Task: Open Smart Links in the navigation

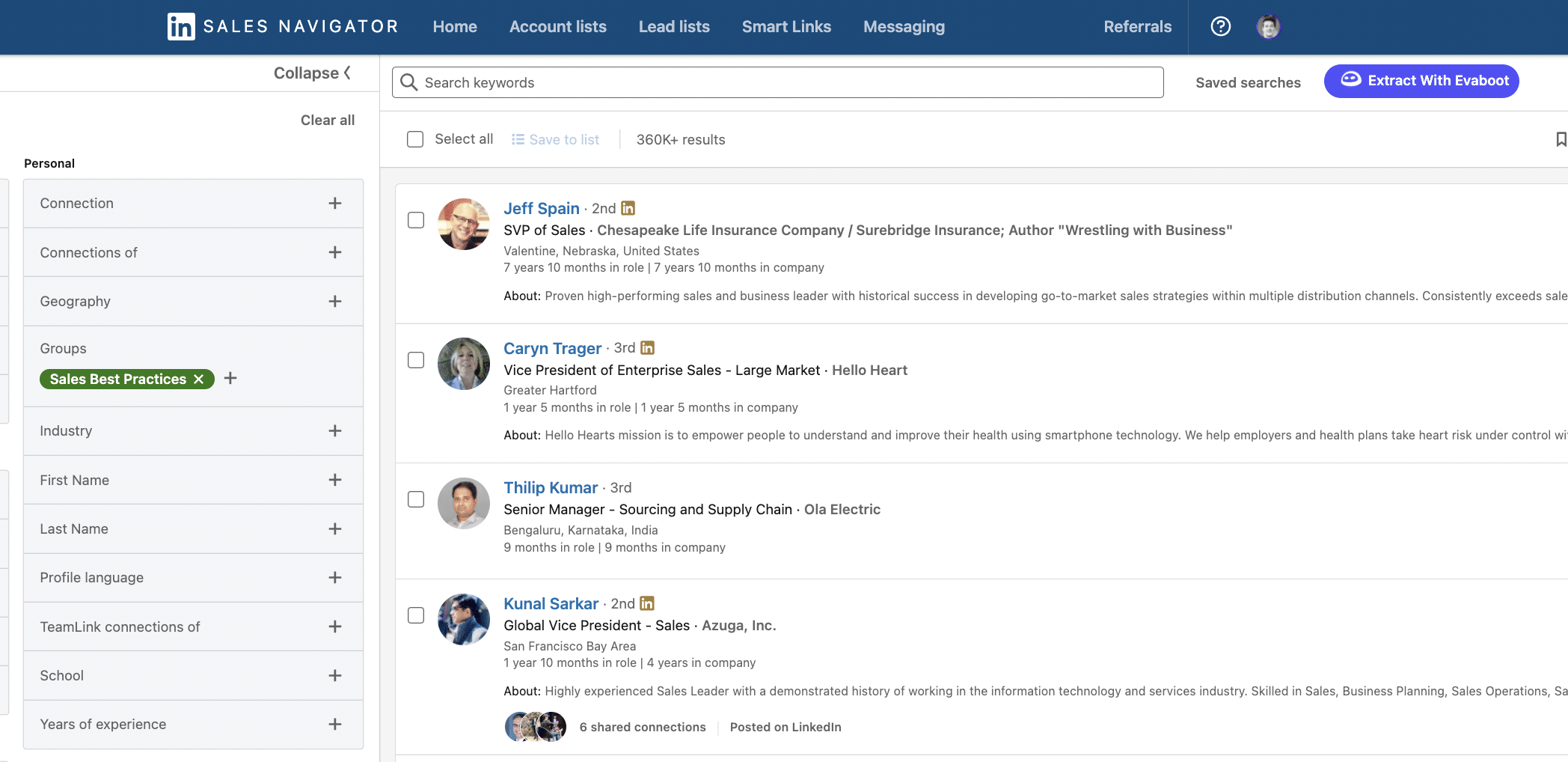Action: [x=786, y=27]
